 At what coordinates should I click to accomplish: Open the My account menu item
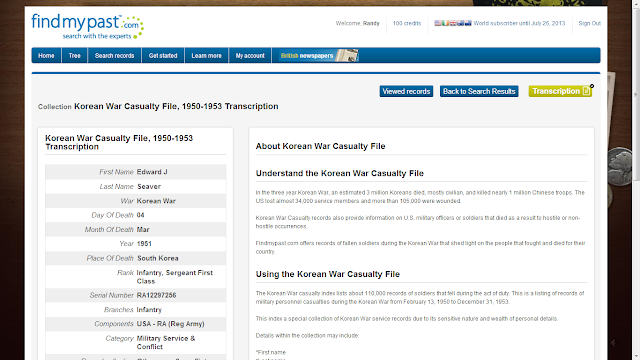[x=250, y=56]
